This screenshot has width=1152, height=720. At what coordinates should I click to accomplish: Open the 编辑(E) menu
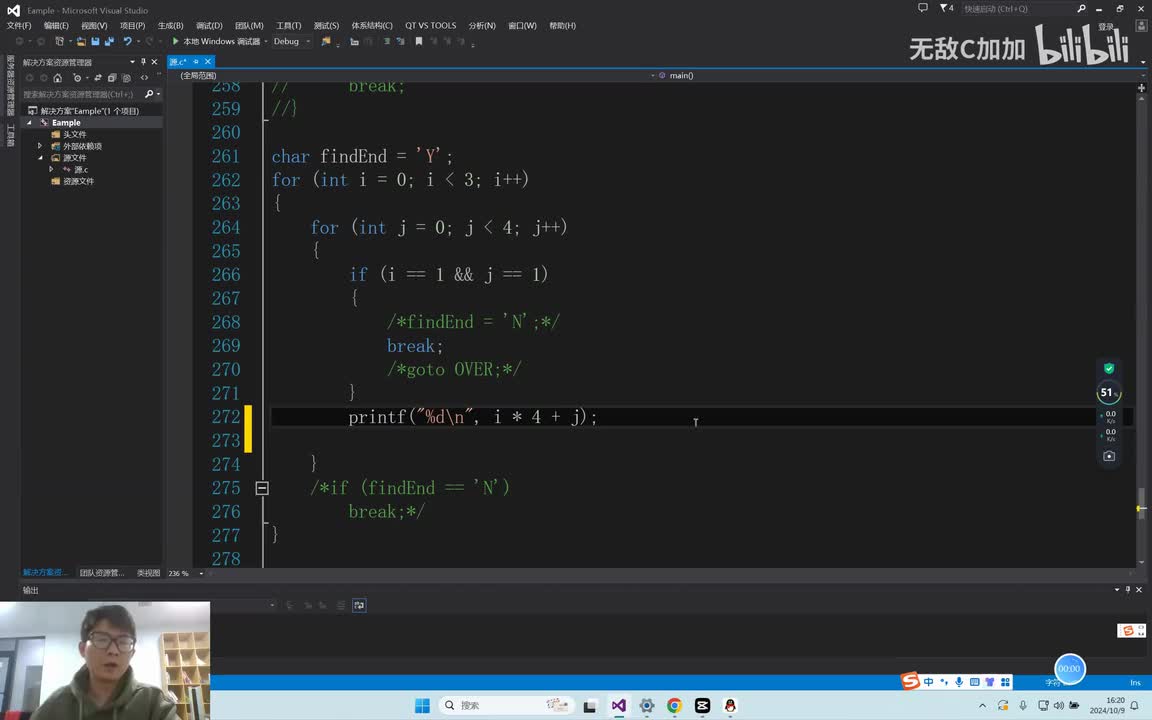[57, 25]
